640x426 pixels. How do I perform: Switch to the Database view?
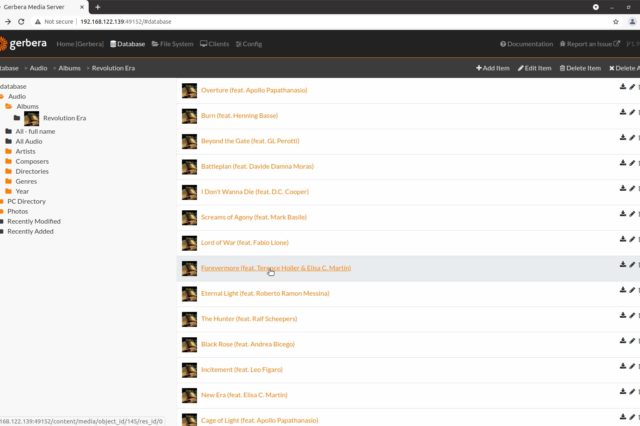coord(127,44)
